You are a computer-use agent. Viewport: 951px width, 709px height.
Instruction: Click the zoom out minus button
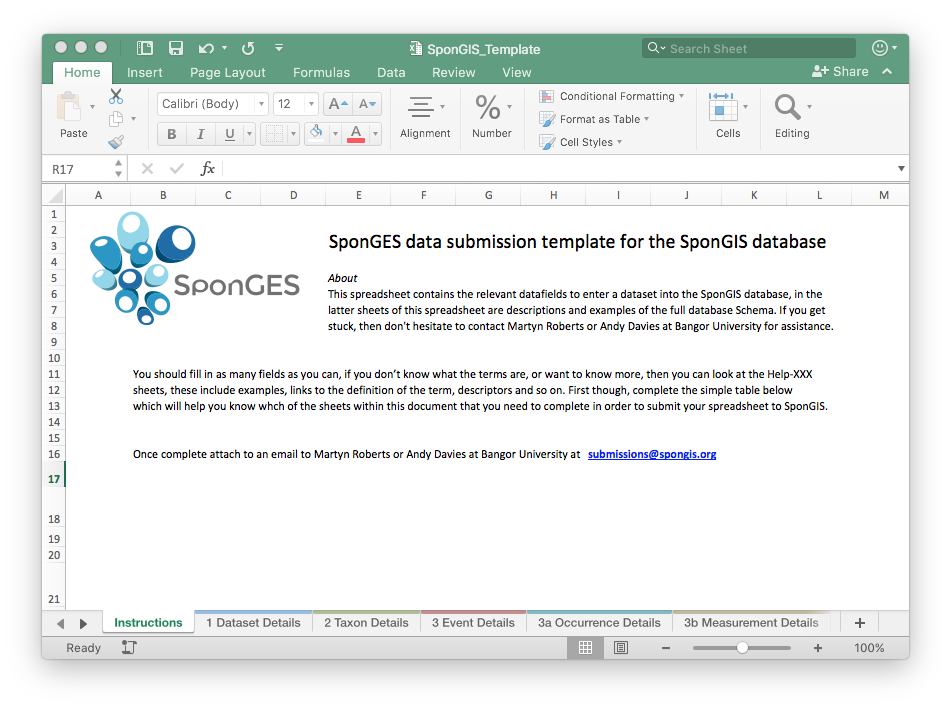665,648
